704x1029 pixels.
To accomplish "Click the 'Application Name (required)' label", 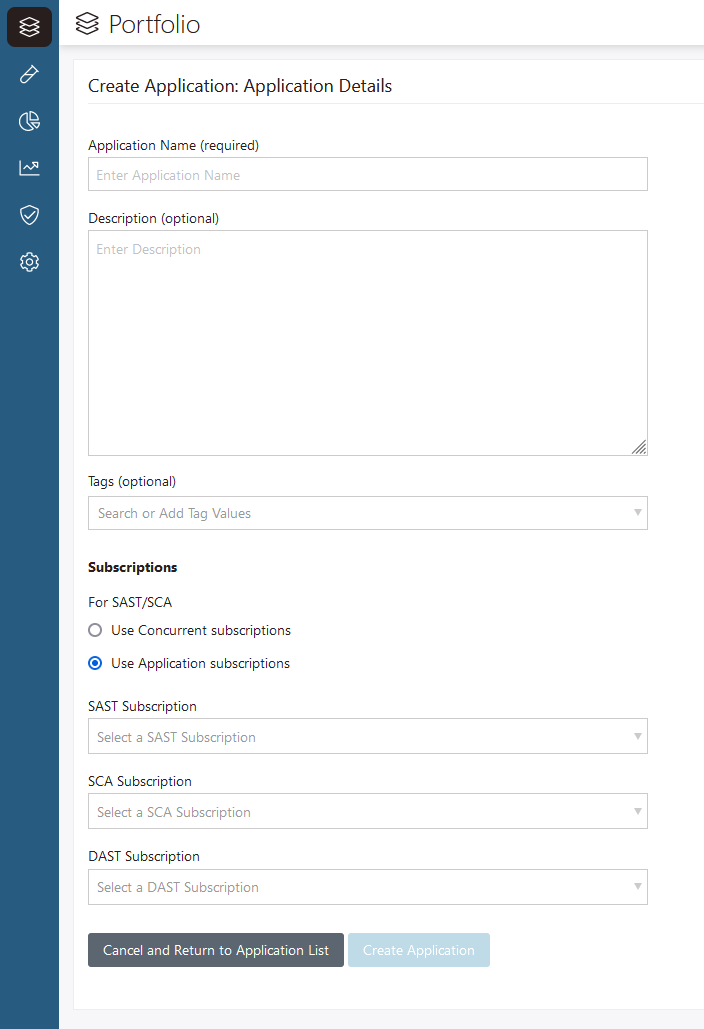I will tap(173, 145).
